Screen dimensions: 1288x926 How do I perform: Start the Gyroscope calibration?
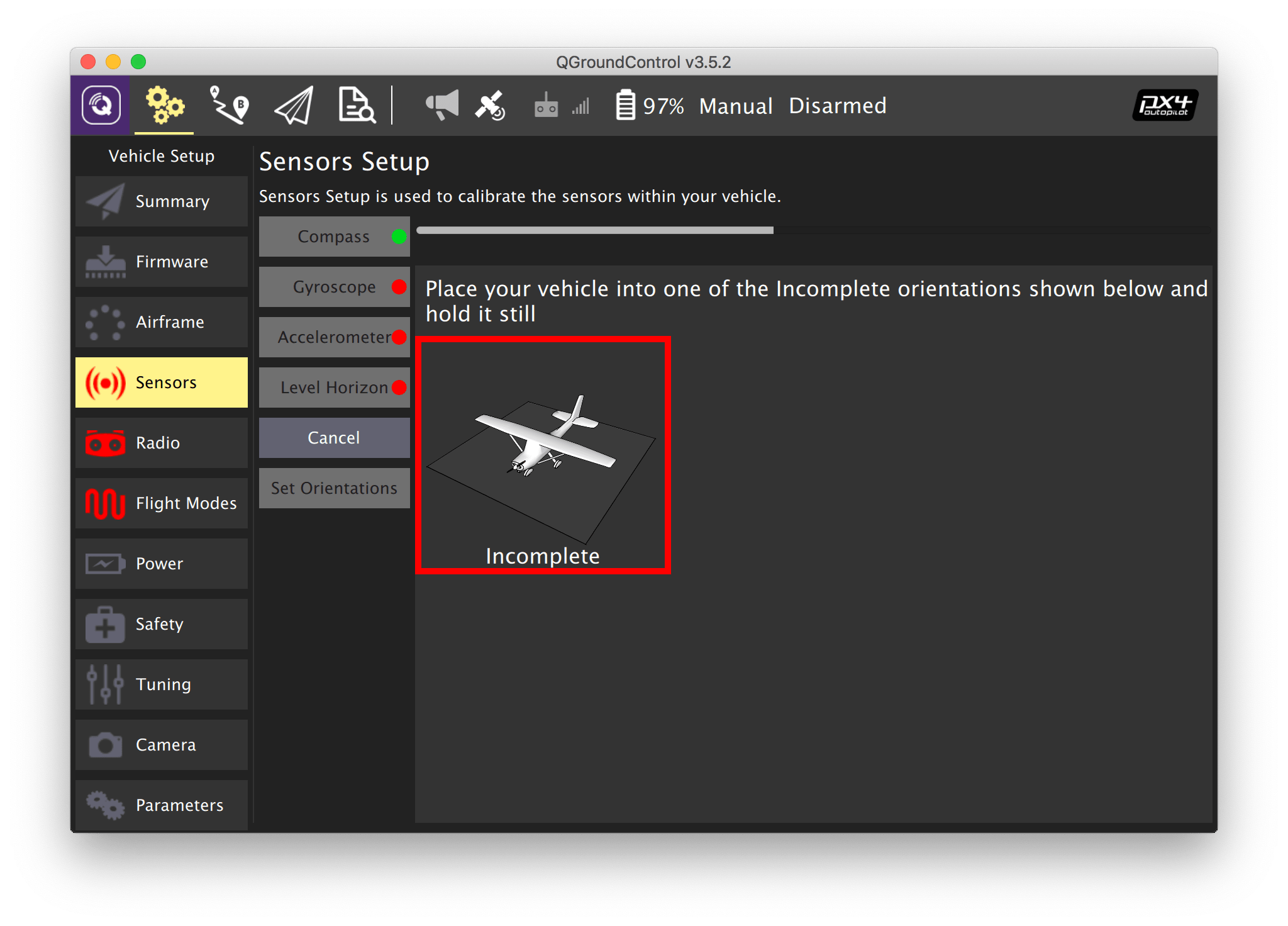tap(334, 286)
